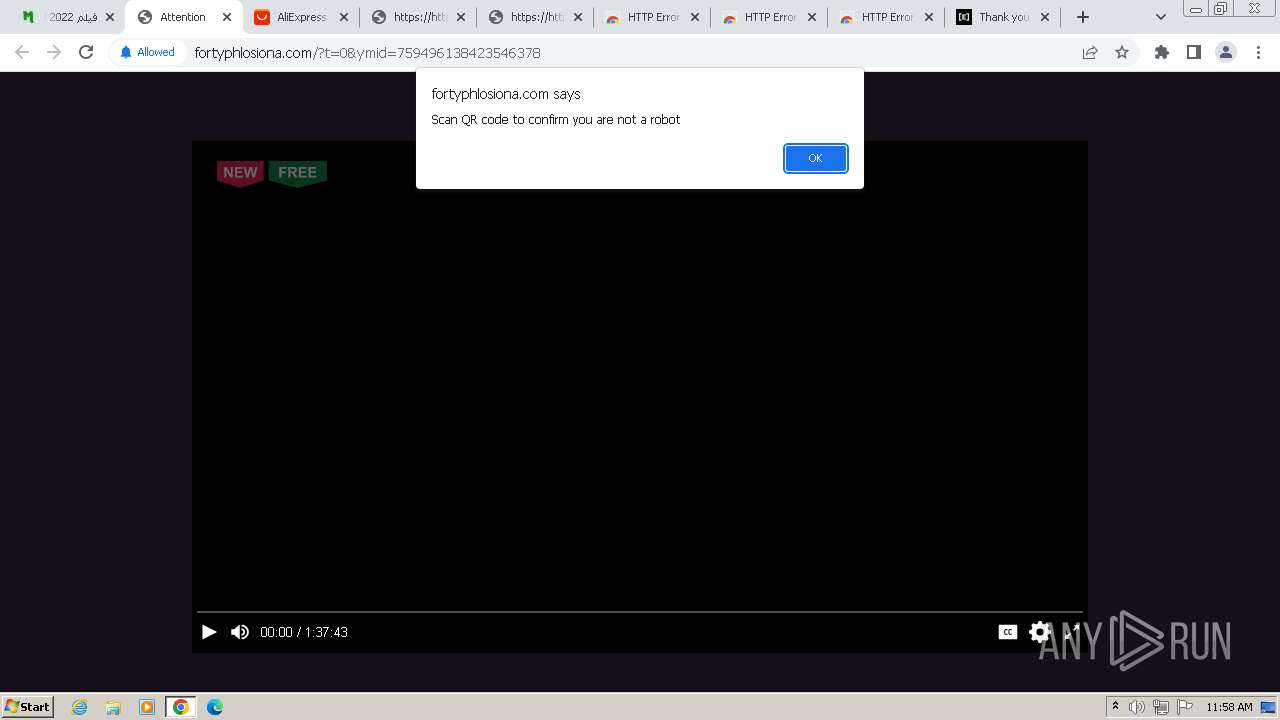Close the AliExpress tab
Viewport: 1280px width, 720px height.
[x=344, y=17]
